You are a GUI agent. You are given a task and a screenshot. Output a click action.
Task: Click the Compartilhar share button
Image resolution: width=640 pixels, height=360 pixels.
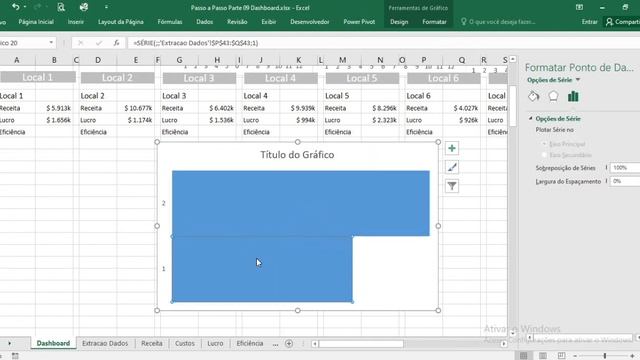[622, 22]
